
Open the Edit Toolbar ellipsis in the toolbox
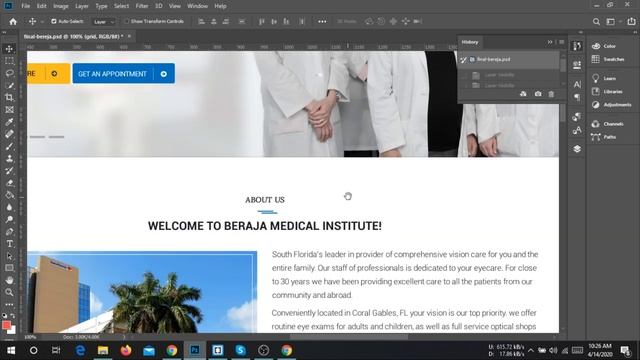[x=9, y=304]
